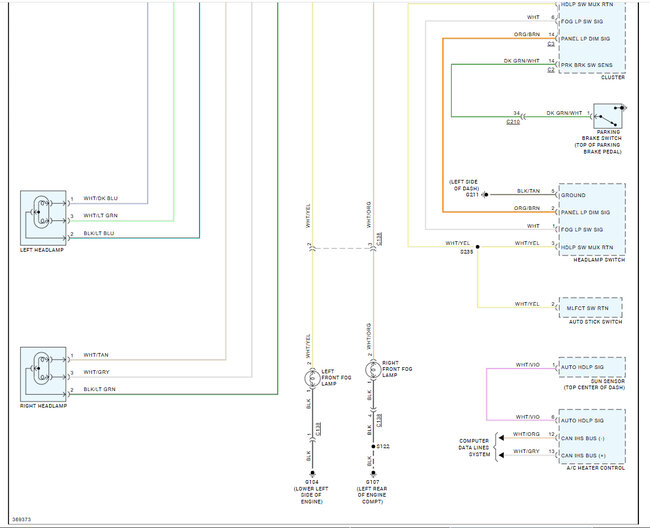Click the COMPUTER DATA LINES SYSTEM label
This screenshot has height=528, width=650.
(x=474, y=448)
